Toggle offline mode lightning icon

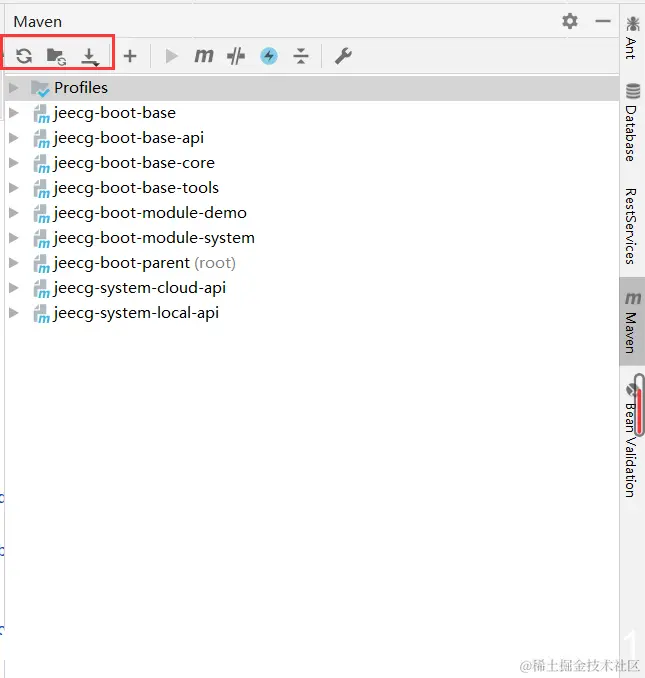click(x=269, y=56)
